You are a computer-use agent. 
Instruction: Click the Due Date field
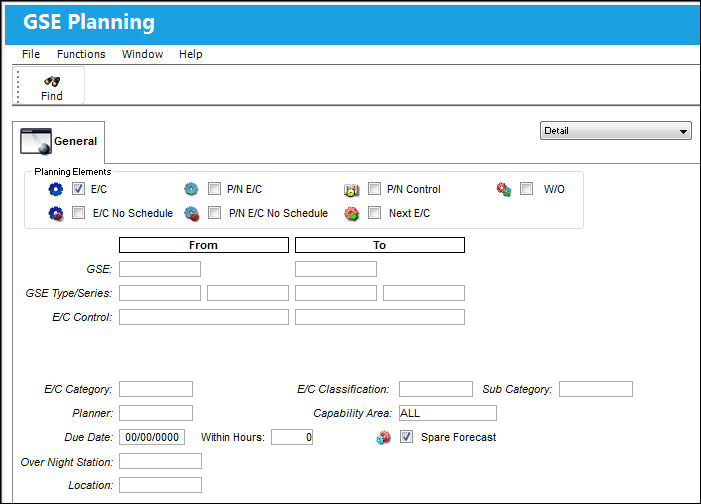[152, 437]
